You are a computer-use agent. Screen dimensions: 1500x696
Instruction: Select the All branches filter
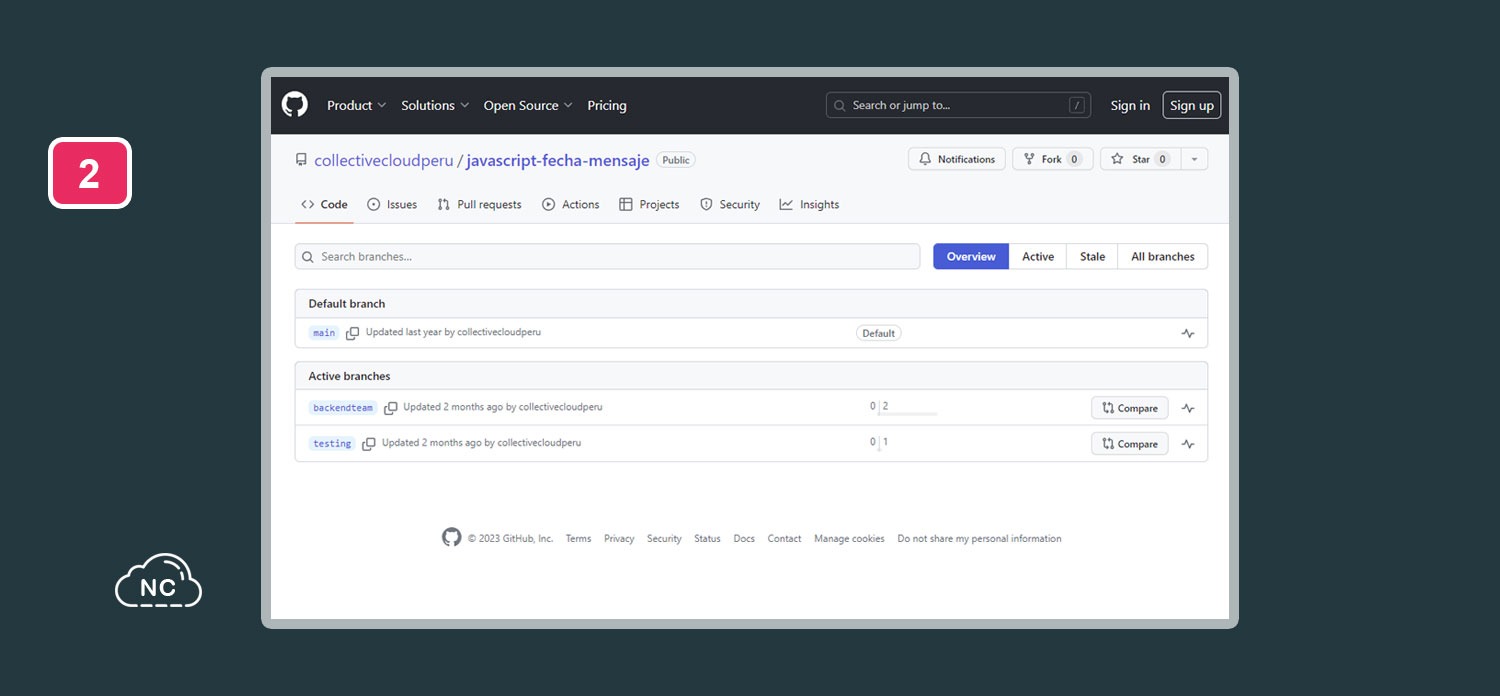coord(1163,257)
